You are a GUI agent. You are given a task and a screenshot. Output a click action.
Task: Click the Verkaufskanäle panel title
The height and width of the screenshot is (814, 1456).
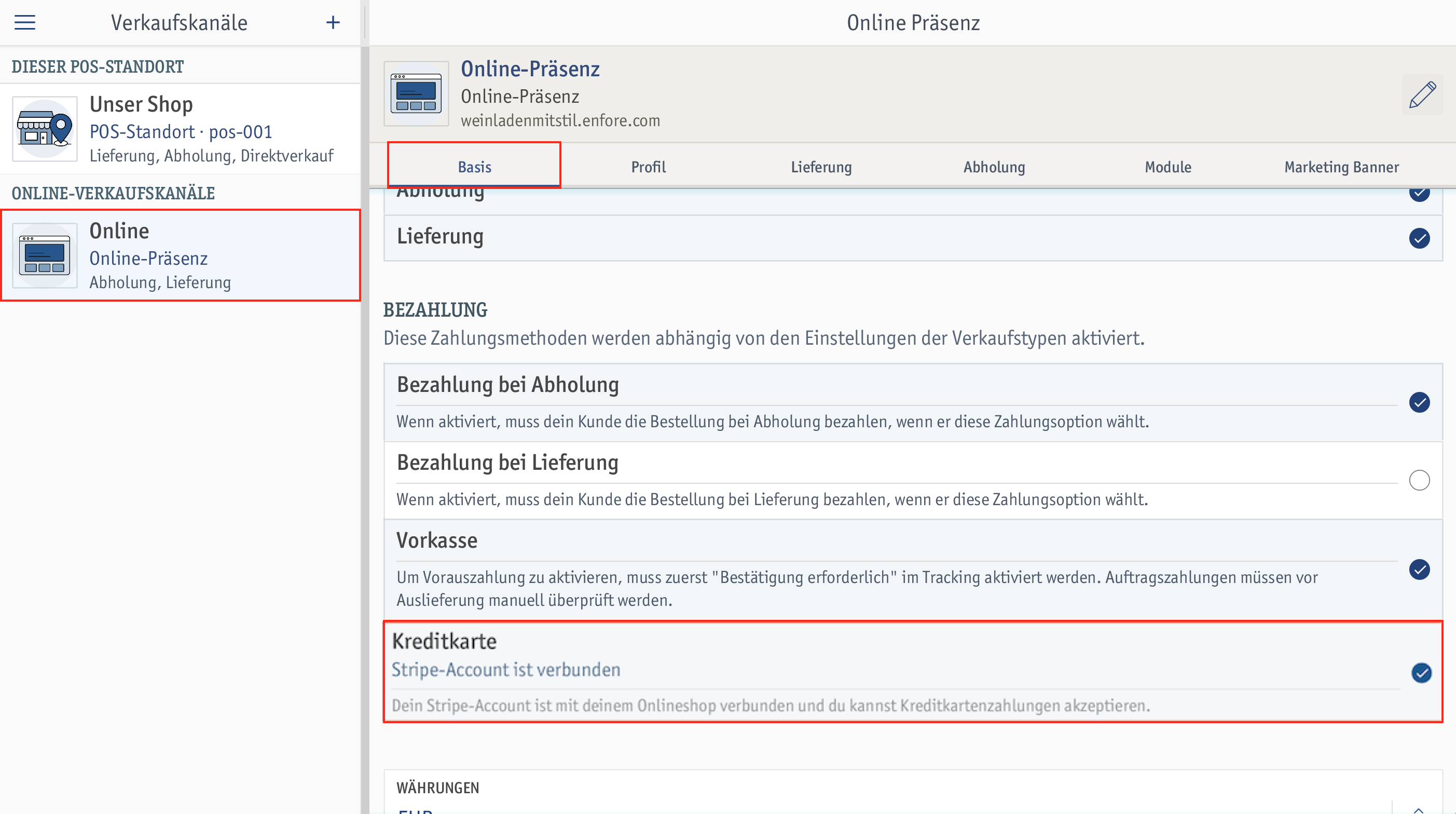179,23
